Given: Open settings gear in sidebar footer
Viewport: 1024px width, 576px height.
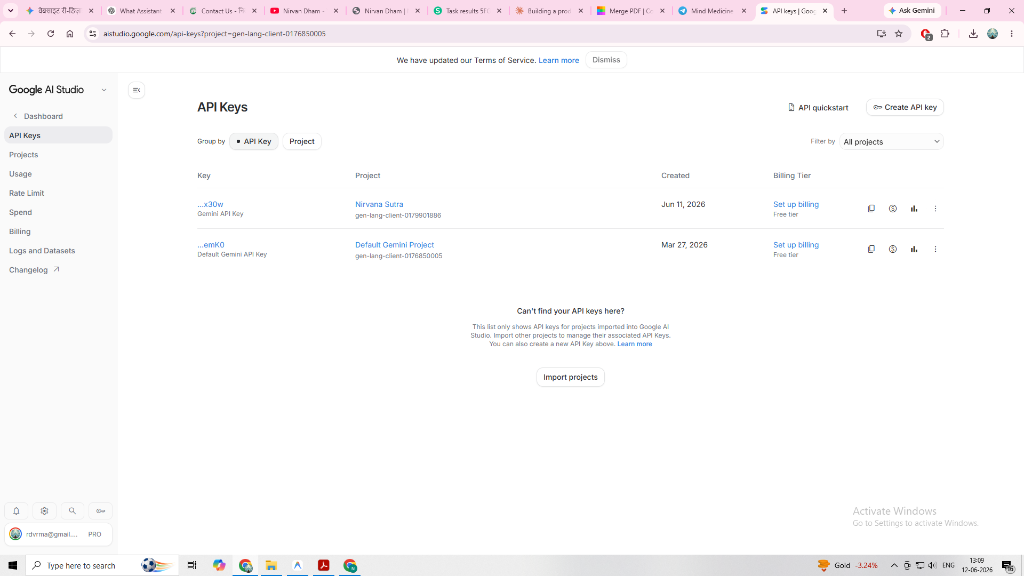Looking at the screenshot, I should (44, 511).
